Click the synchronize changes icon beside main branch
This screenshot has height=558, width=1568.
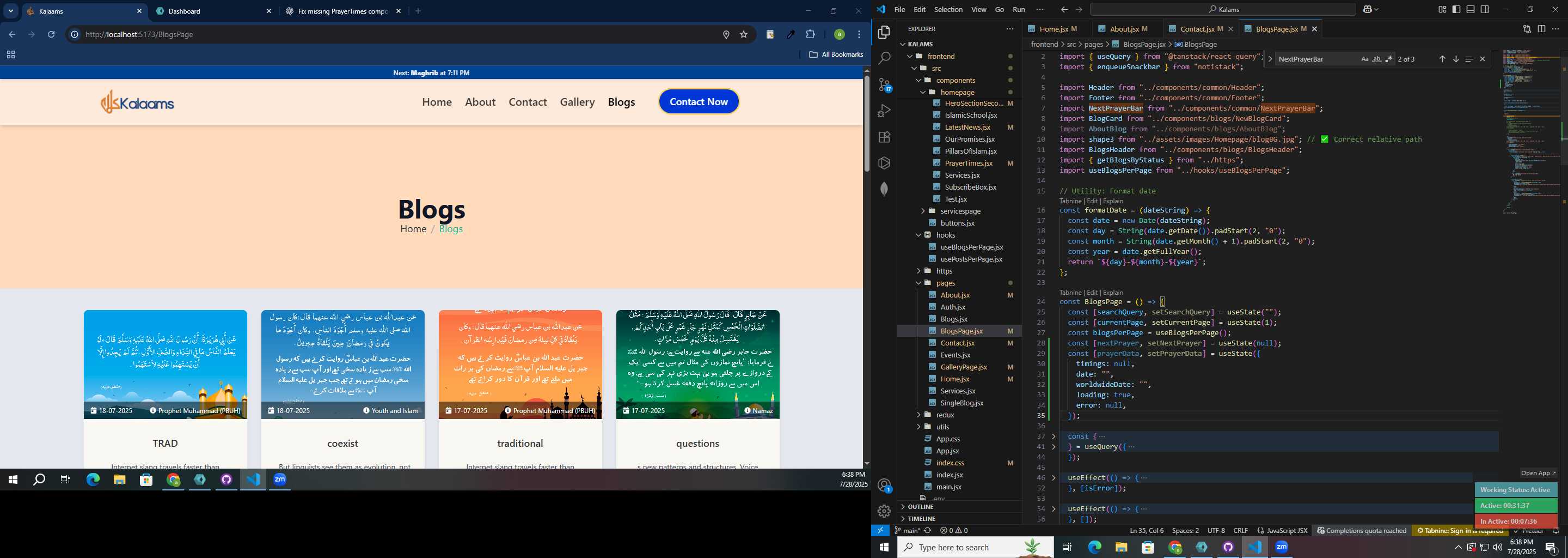pos(928,531)
